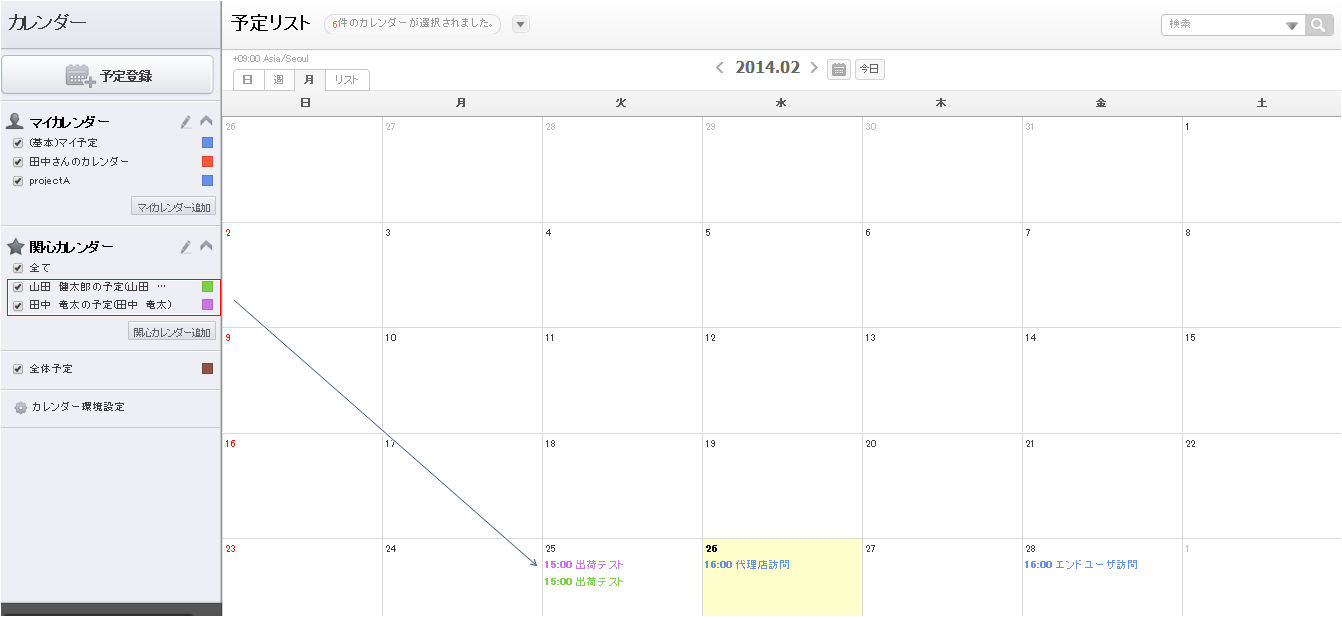The image size is (1342, 617).
Task: Jump to today with 今日 button
Action: click(870, 69)
